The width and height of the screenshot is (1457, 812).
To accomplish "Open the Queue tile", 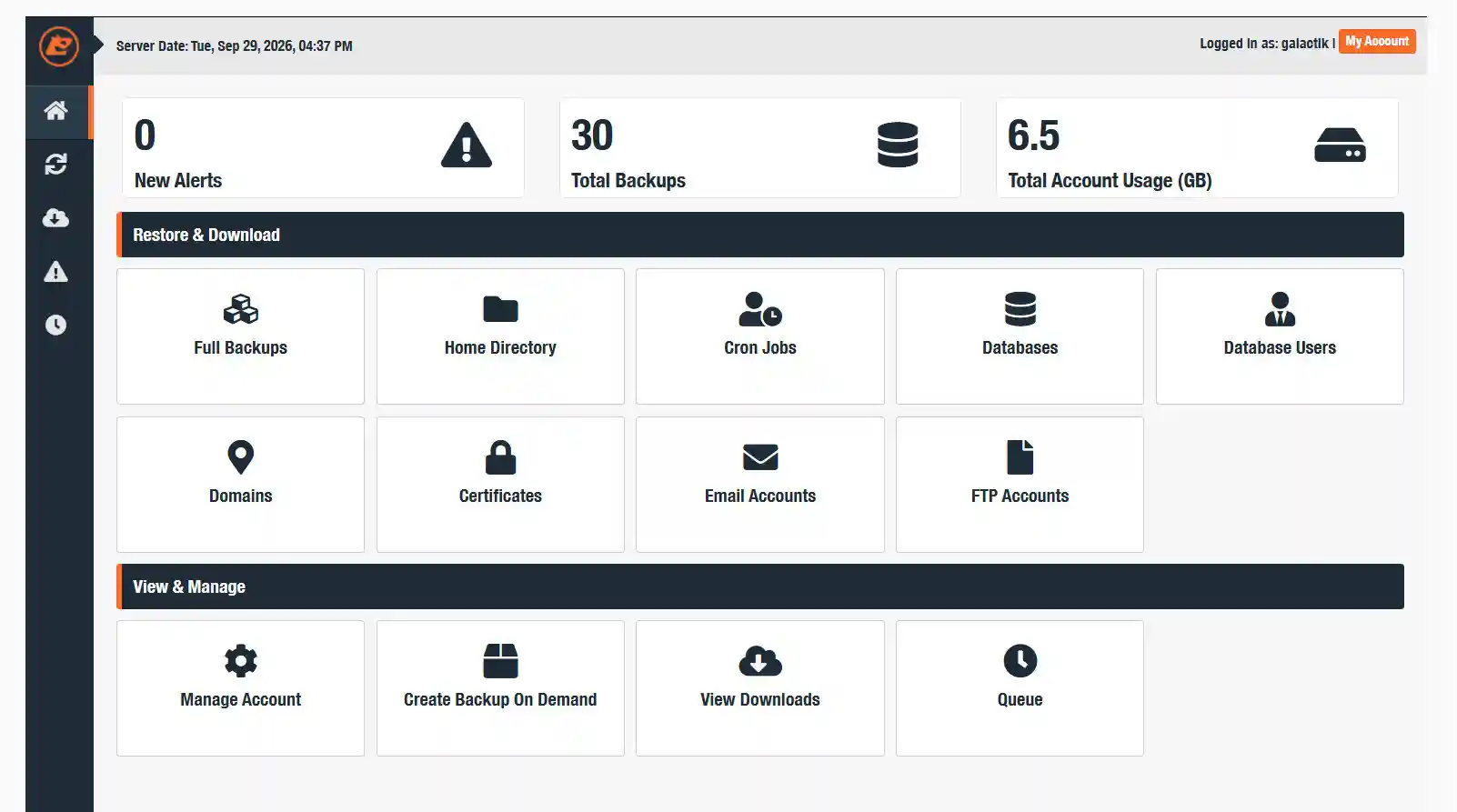I will [1020, 688].
